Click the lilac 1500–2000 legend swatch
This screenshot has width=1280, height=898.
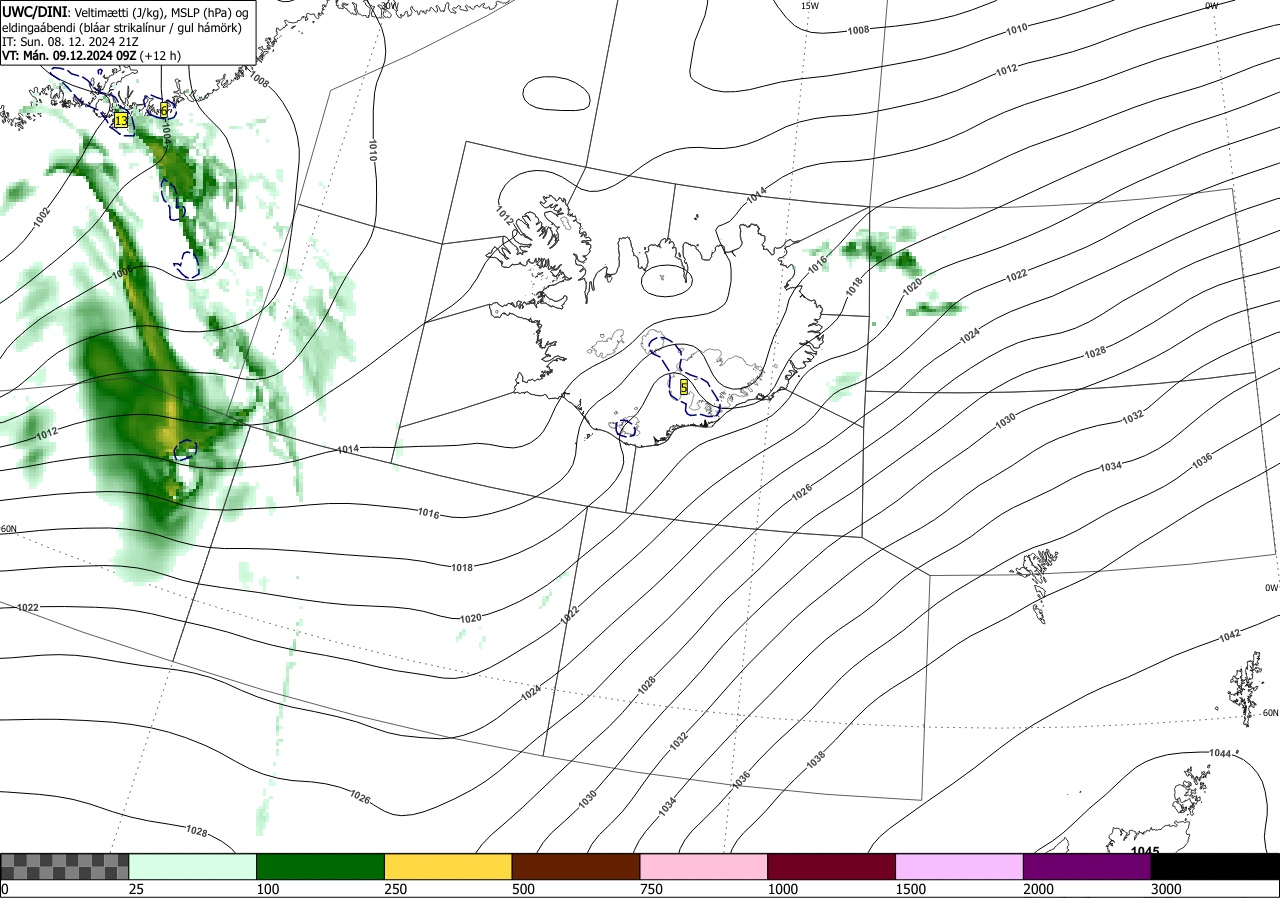click(x=960, y=866)
